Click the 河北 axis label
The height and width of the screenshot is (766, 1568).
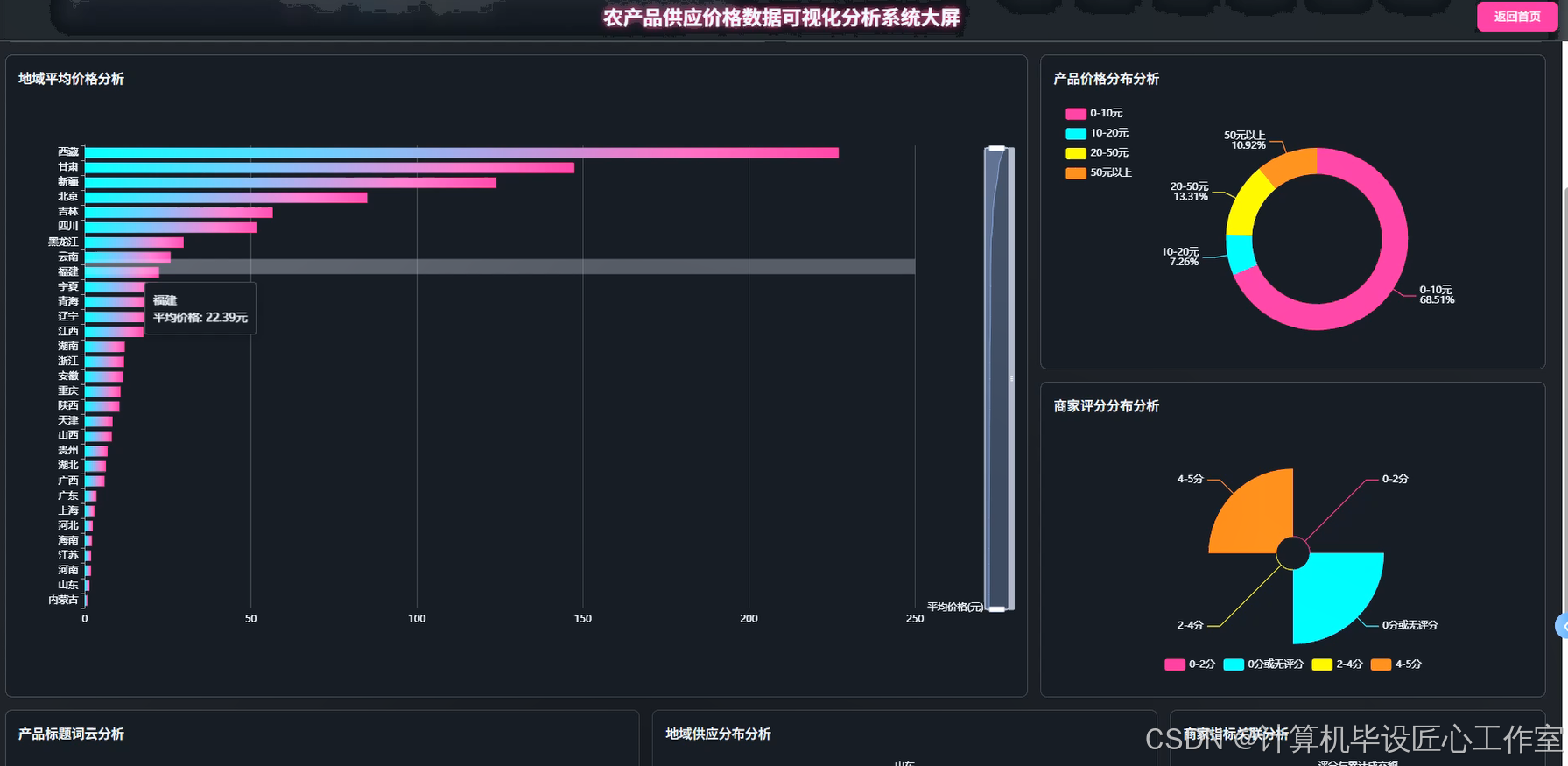click(68, 525)
